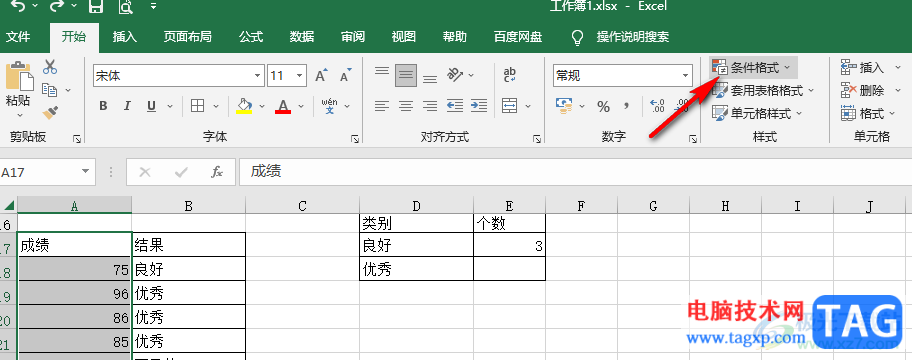
Task: Decrease font size with small A
Action: (x=346, y=76)
